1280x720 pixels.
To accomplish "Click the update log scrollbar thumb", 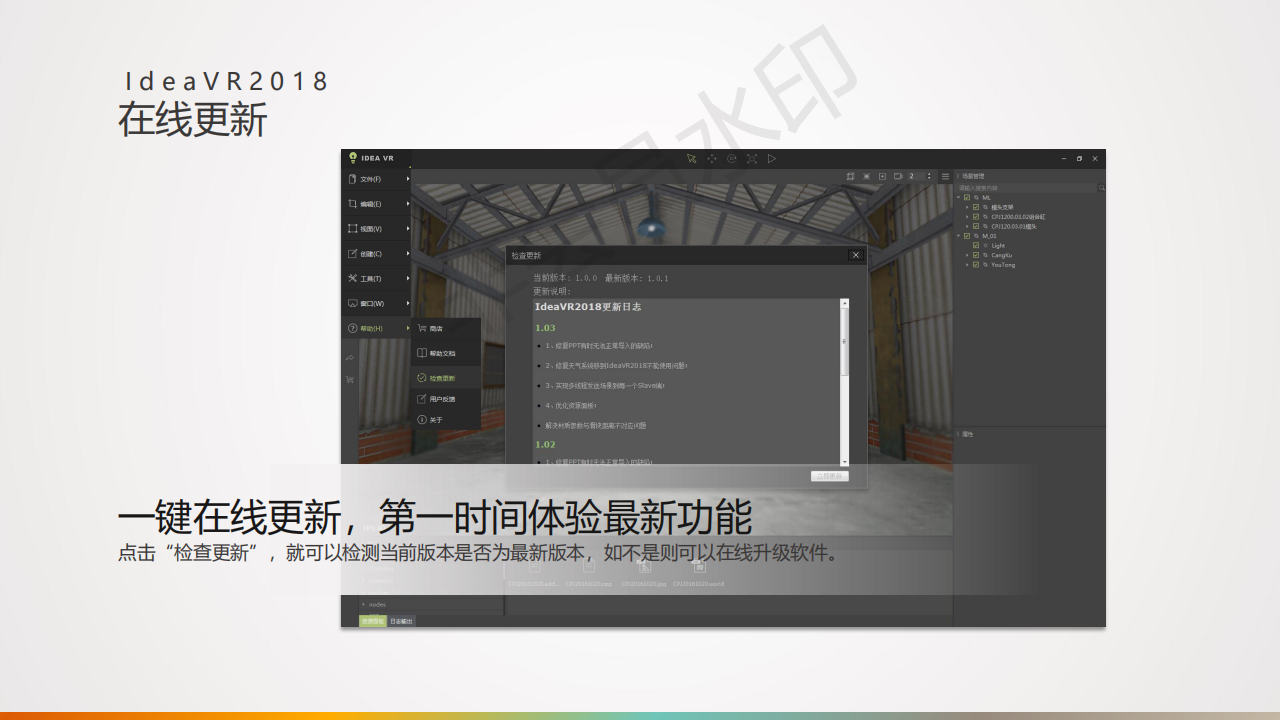I will pyautogui.click(x=845, y=341).
